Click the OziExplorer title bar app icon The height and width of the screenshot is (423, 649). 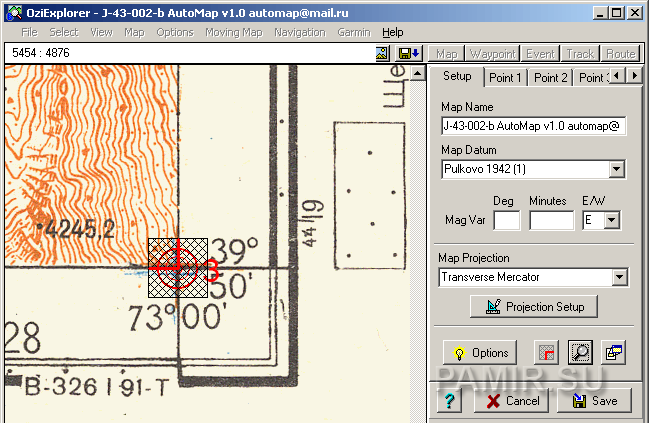pyautogui.click(x=14, y=13)
